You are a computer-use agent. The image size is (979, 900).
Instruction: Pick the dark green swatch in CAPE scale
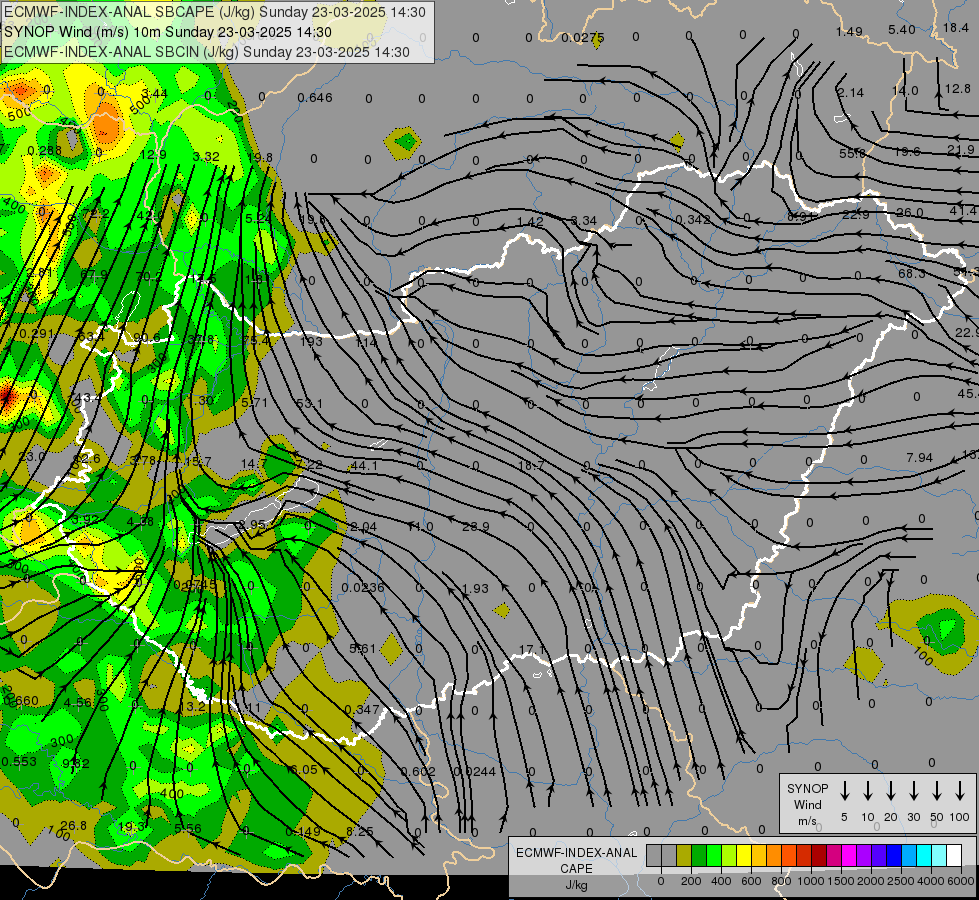pyautogui.click(x=699, y=855)
